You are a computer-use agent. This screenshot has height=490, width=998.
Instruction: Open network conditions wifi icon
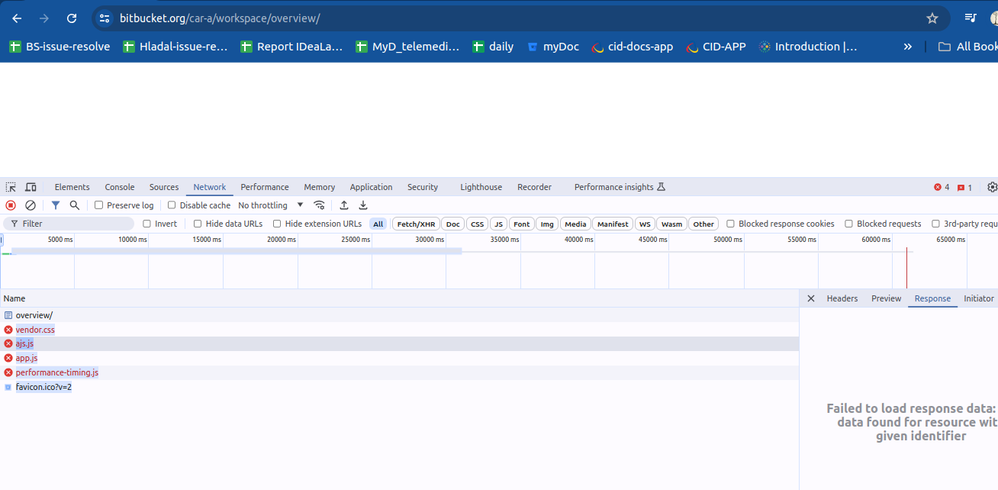320,206
